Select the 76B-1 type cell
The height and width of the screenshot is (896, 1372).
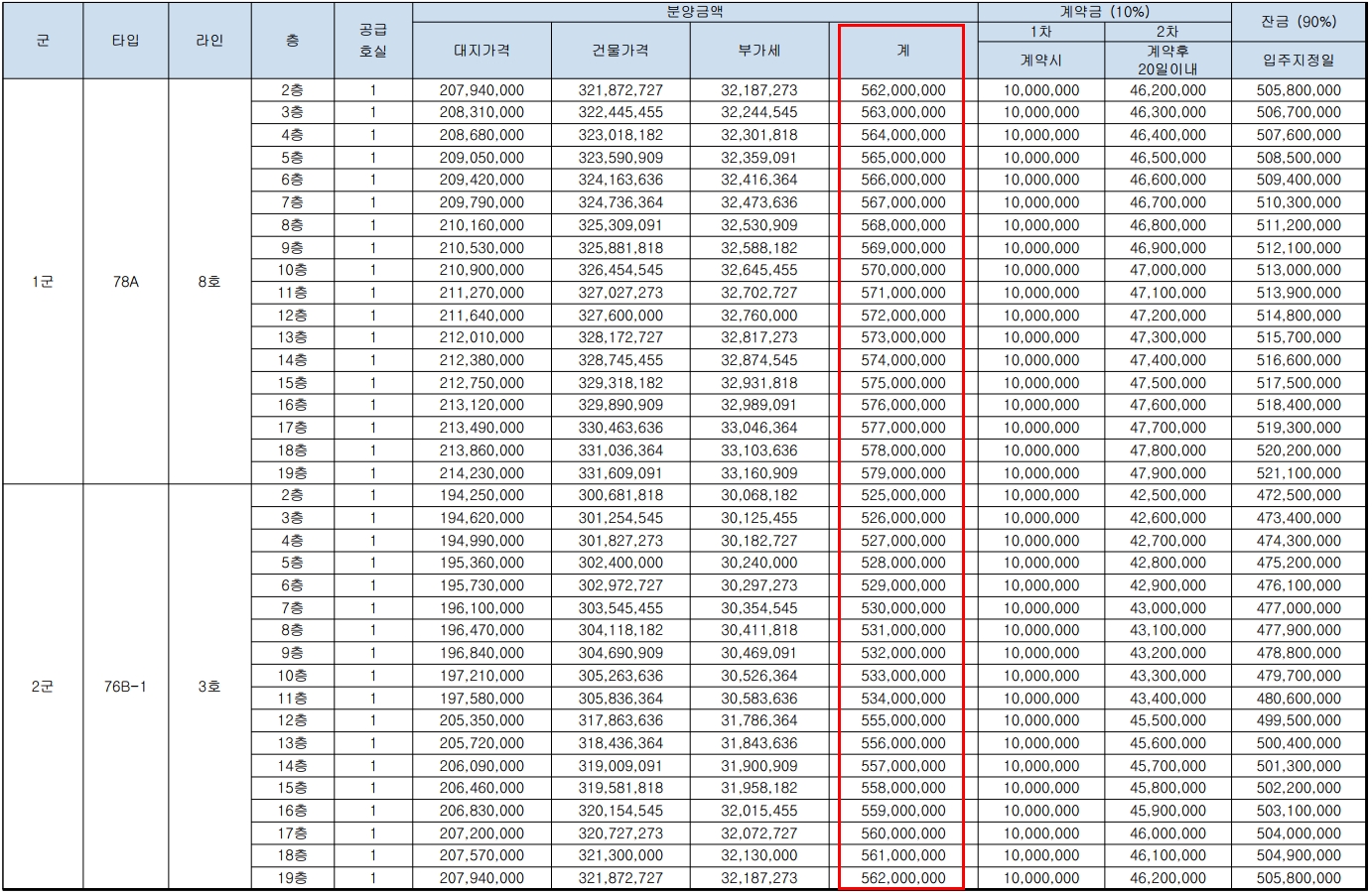(x=126, y=687)
